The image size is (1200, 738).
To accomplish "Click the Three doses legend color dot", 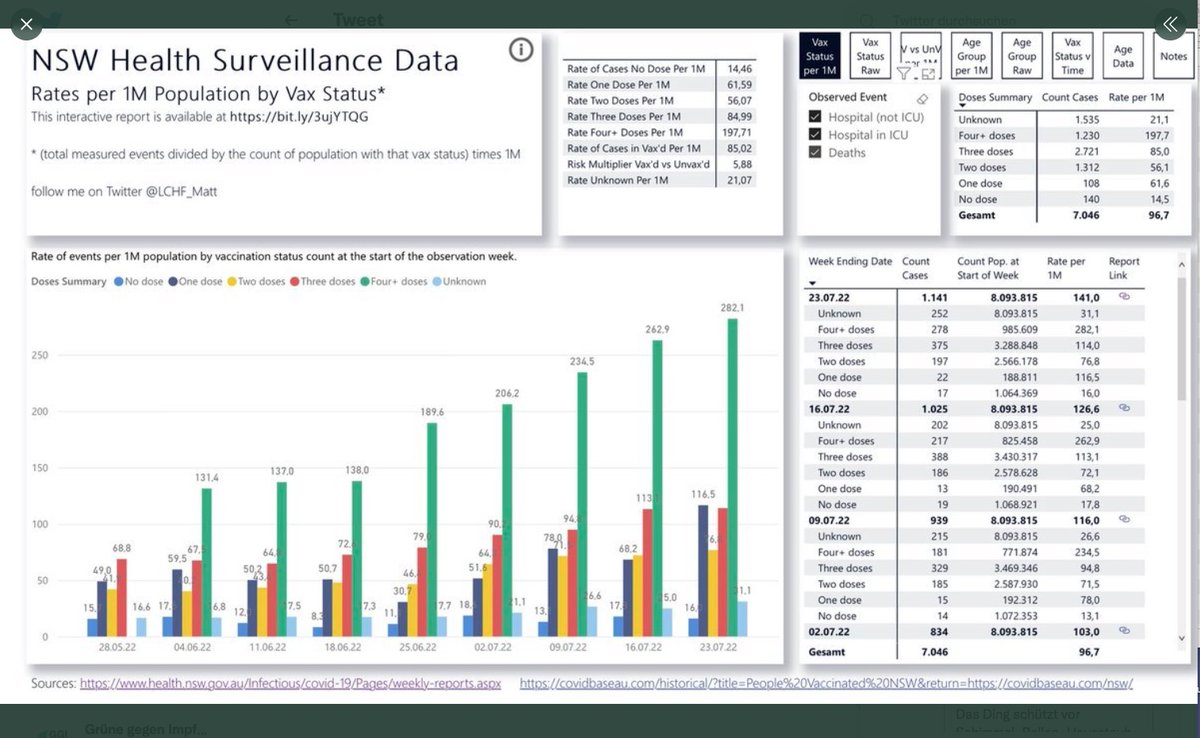I will [296, 282].
